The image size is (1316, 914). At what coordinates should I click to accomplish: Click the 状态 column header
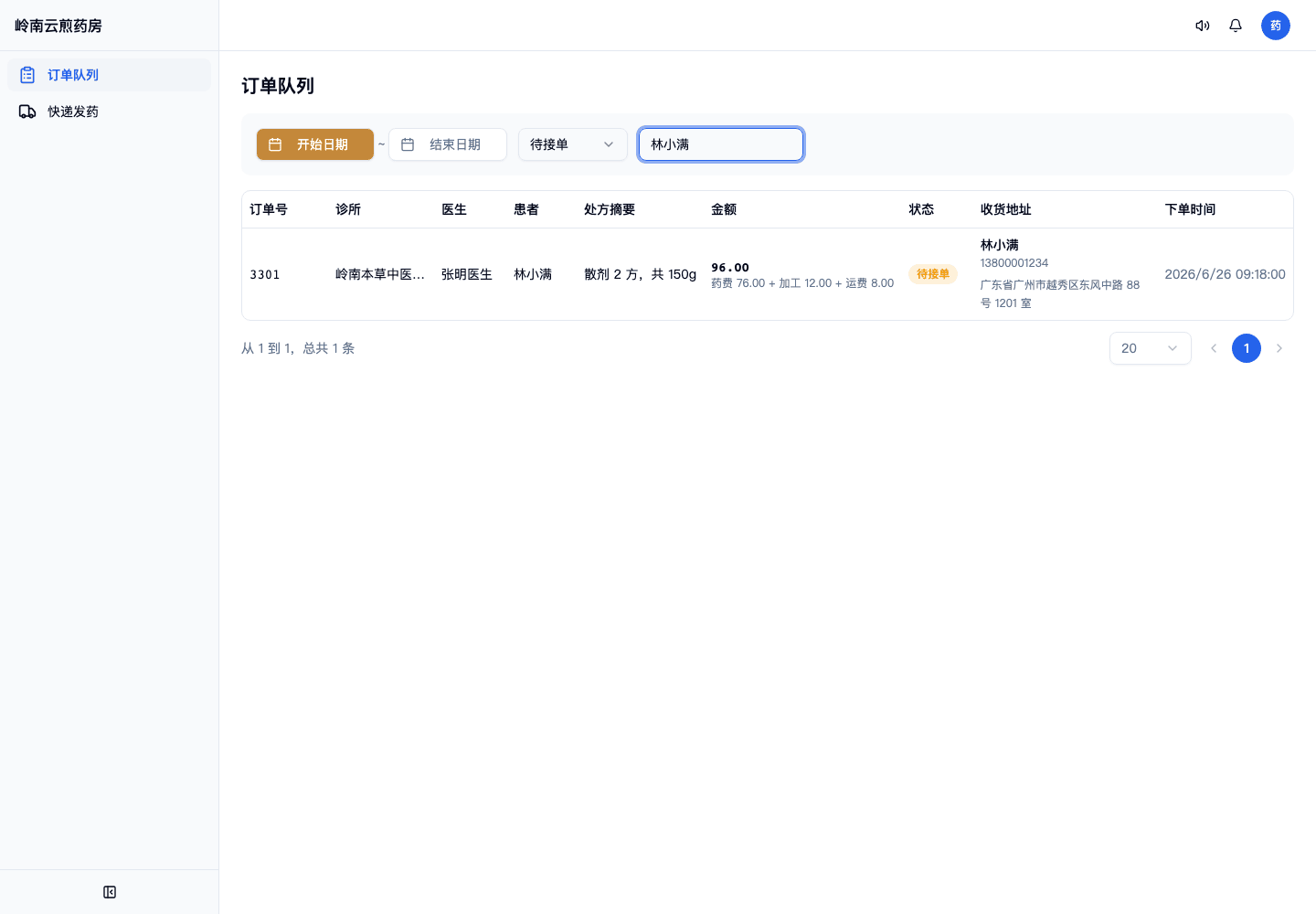[x=921, y=209]
